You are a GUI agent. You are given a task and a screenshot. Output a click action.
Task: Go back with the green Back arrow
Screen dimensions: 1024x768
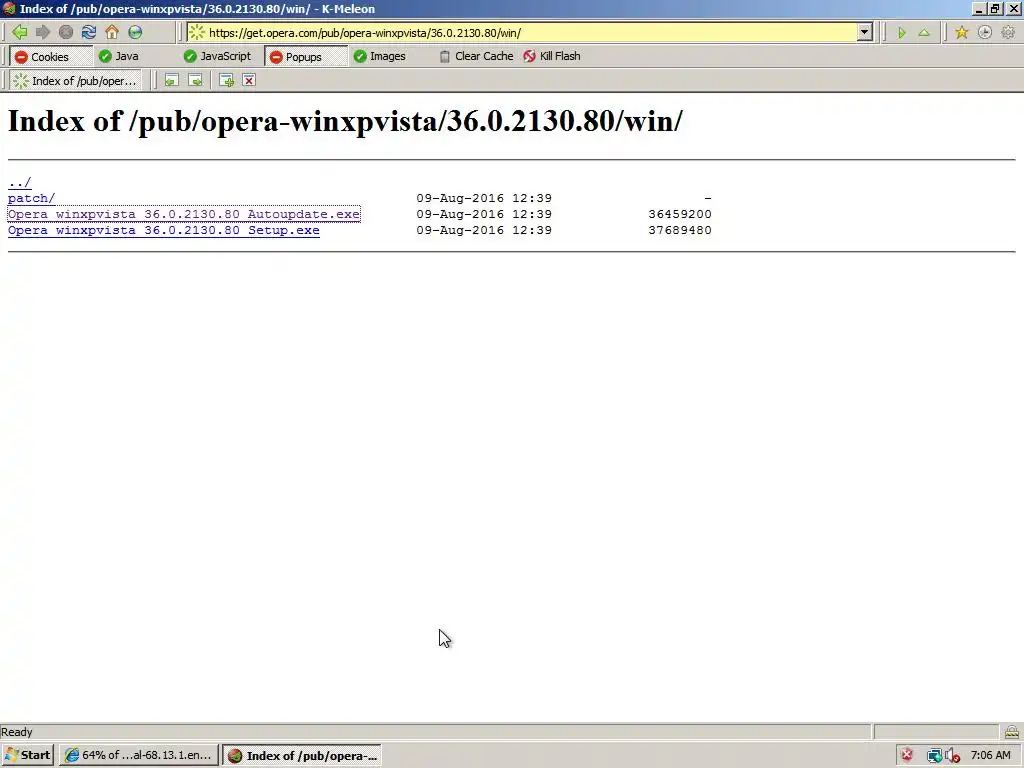[x=20, y=32]
